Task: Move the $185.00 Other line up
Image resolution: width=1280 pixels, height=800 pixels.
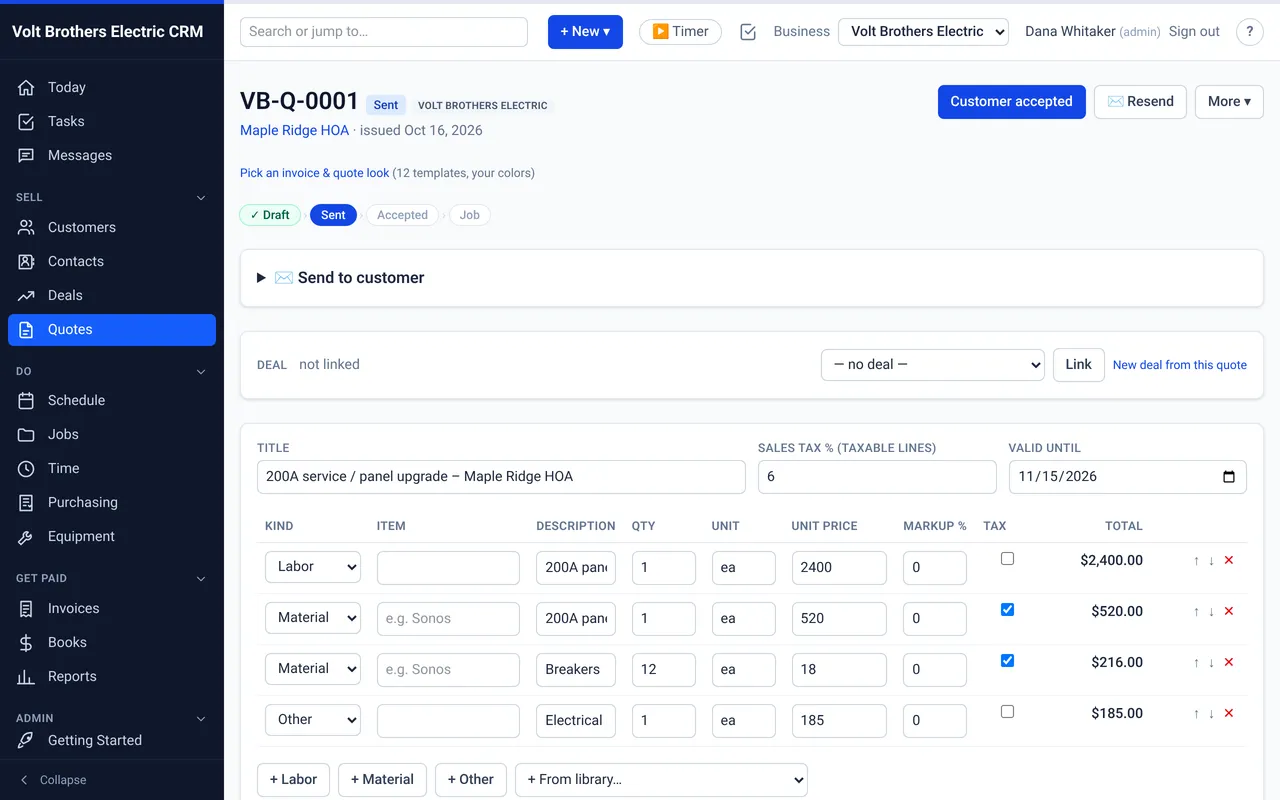Action: [1196, 713]
